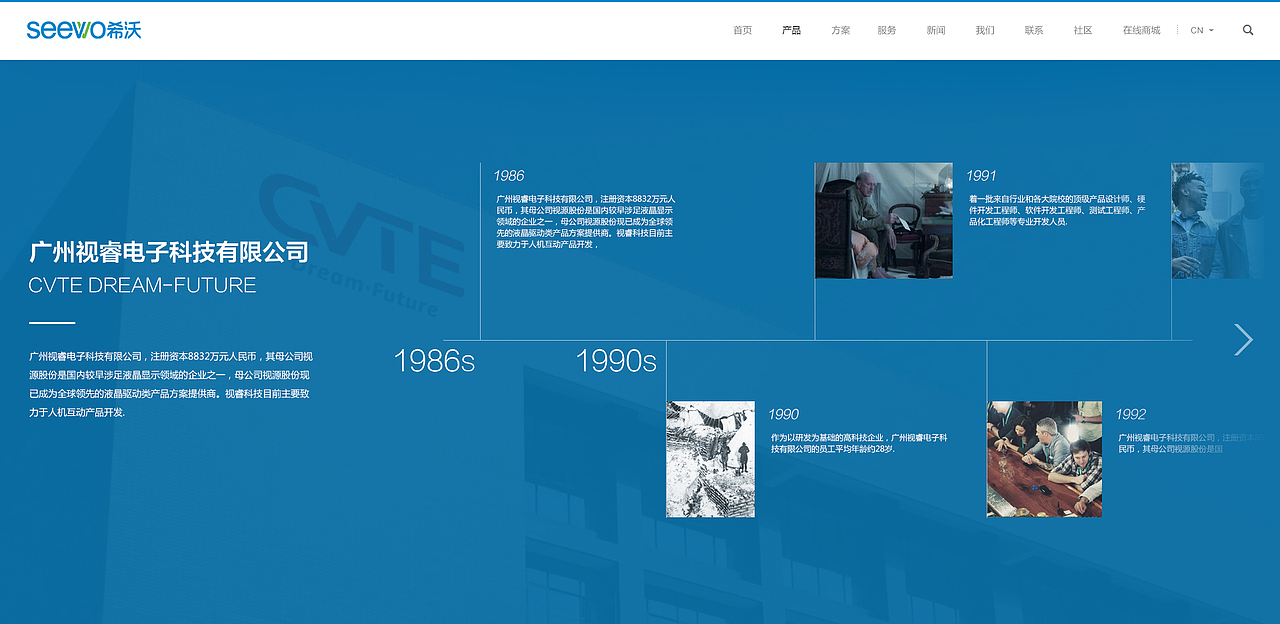Image resolution: width=1280 pixels, height=624 pixels.
Task: Open the 社区 menu item
Action: (1083, 30)
